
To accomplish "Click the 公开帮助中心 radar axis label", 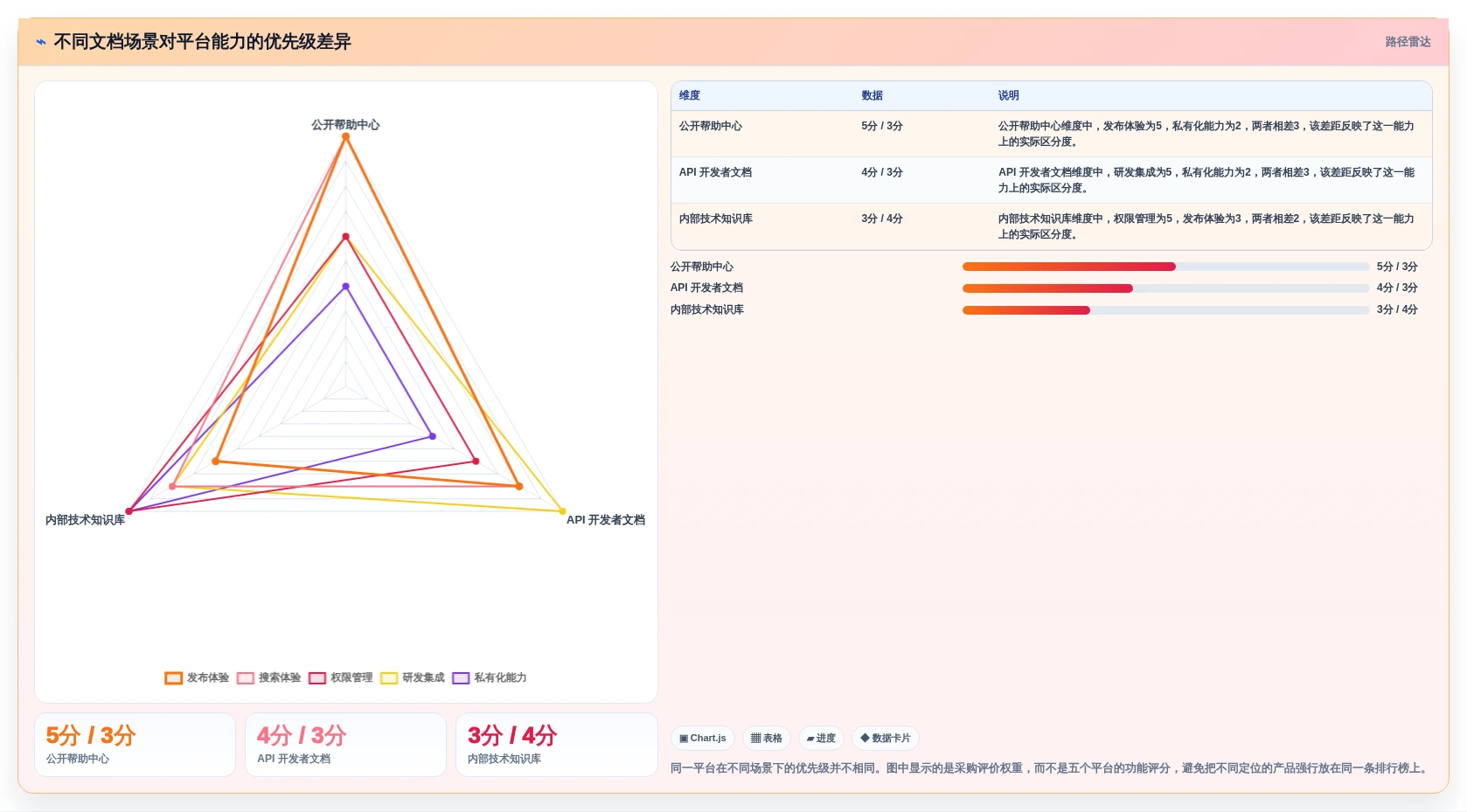I will (x=345, y=125).
